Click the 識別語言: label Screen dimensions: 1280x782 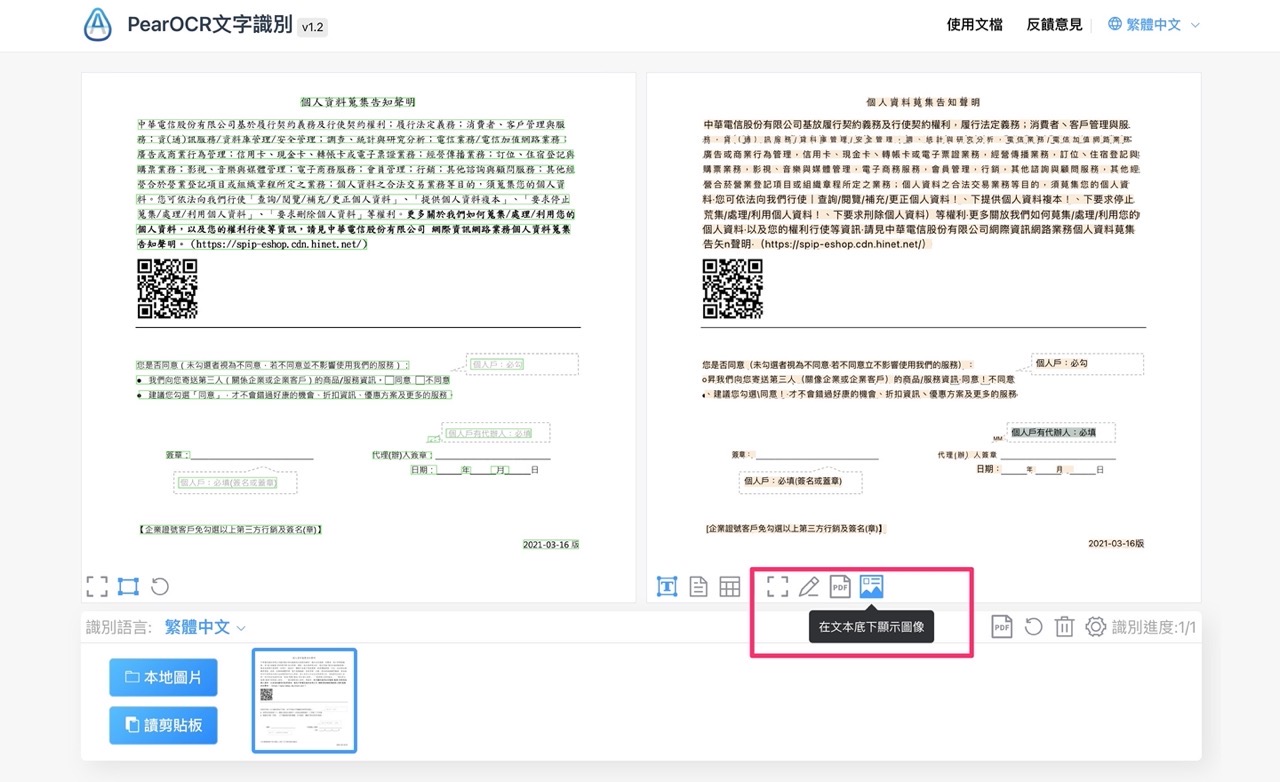pos(119,627)
